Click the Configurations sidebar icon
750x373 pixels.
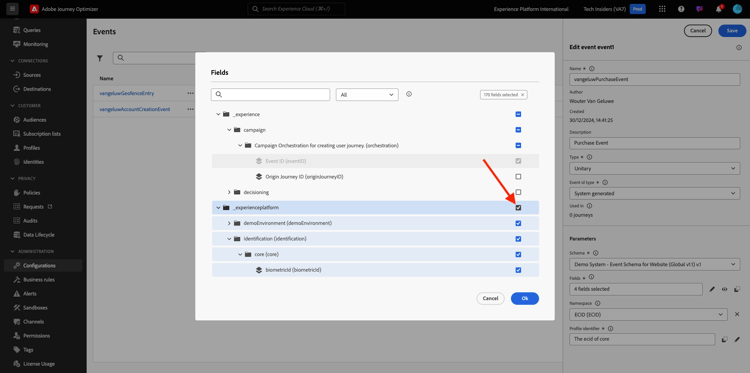point(17,265)
